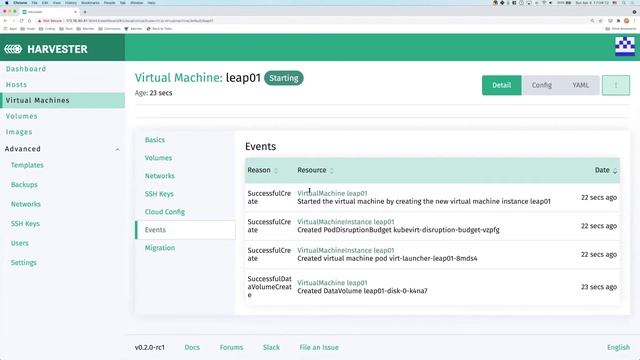Click the Not Secure warning in the address bar
Image resolution: width=640 pixels, height=360 pixels.
tap(50, 20)
